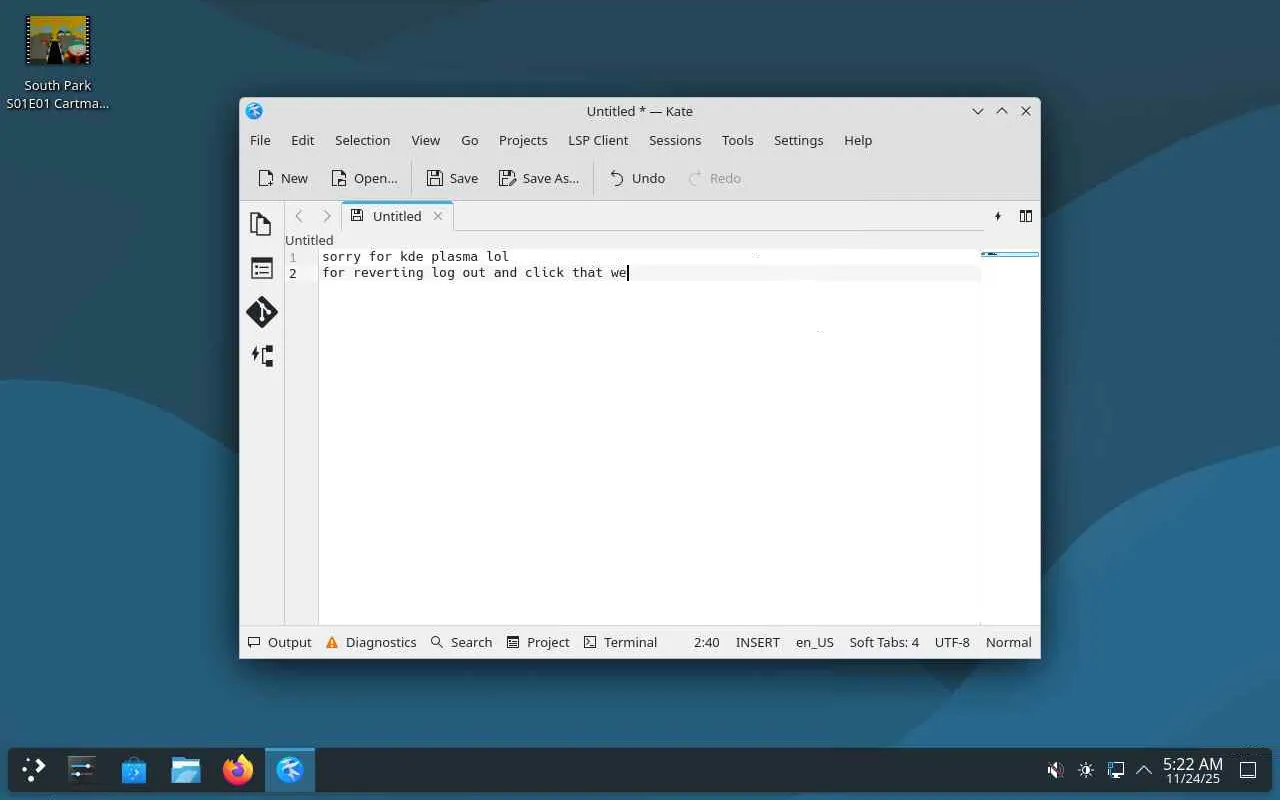The image size is (1280, 800).
Task: Click text line 'sorry for kde plasma lol'
Action: [x=415, y=257]
